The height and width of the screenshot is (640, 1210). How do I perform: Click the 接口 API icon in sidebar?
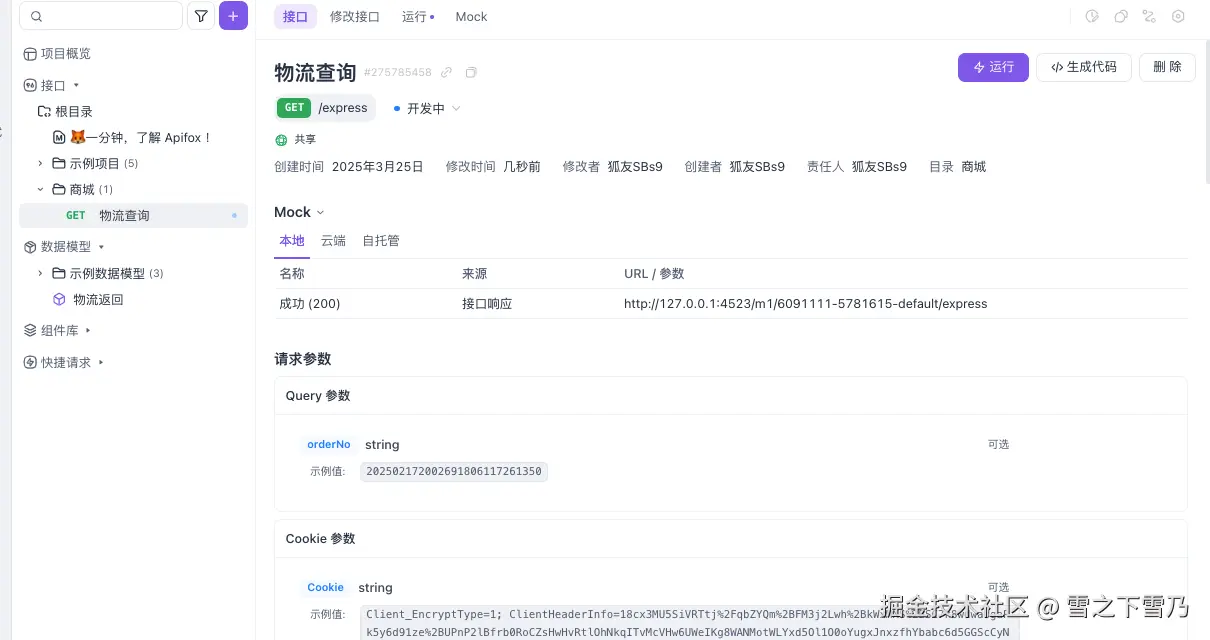[30, 86]
